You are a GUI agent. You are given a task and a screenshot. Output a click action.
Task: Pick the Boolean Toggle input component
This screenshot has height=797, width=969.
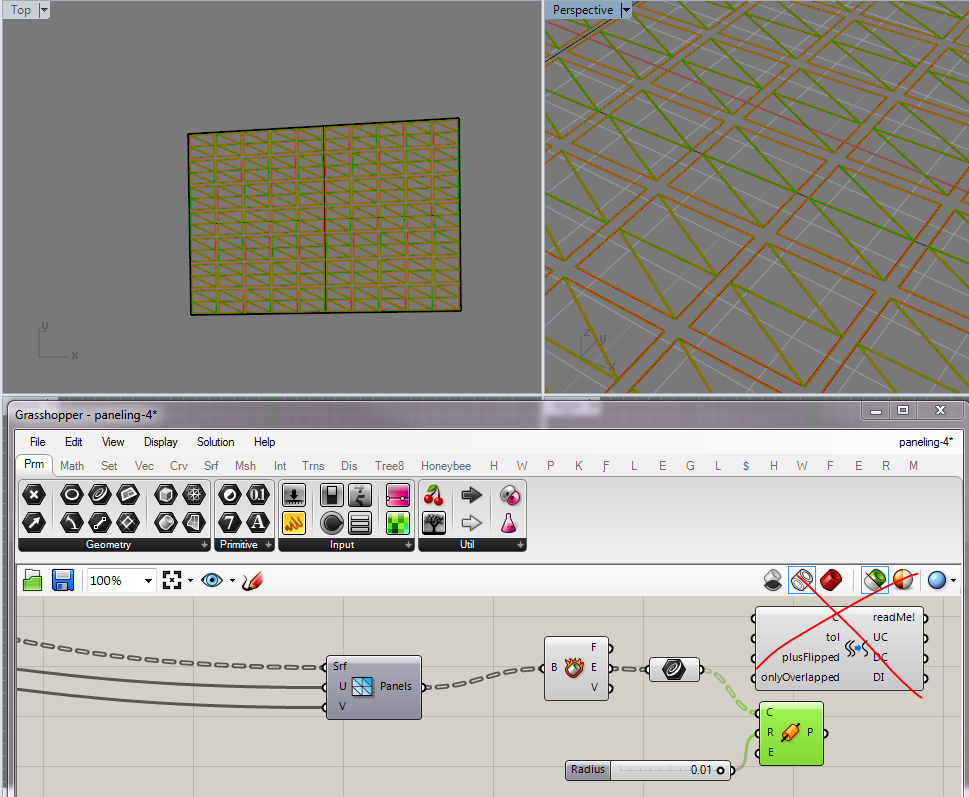[x=333, y=494]
